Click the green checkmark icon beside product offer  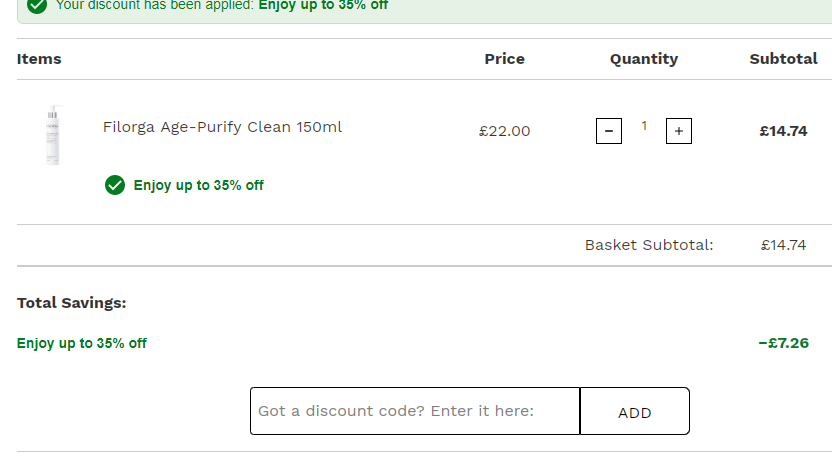pyautogui.click(x=115, y=185)
